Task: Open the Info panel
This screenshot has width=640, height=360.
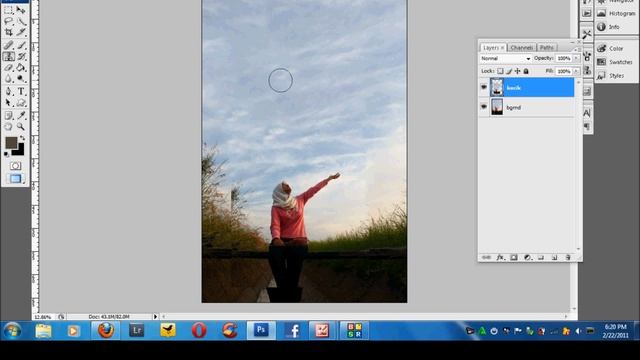Action: (x=608, y=27)
